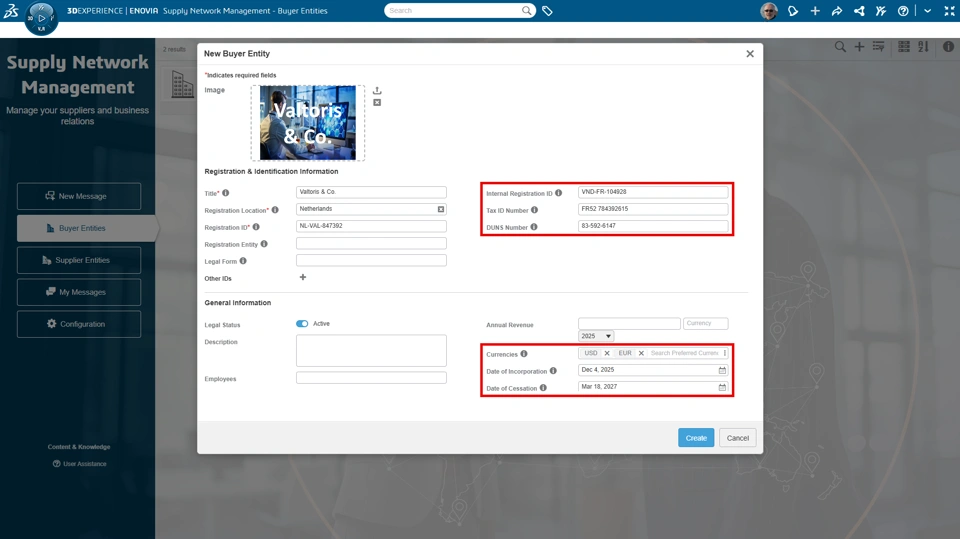Click the Annual Revenue Currency field
The width and height of the screenshot is (960, 539).
pos(705,323)
